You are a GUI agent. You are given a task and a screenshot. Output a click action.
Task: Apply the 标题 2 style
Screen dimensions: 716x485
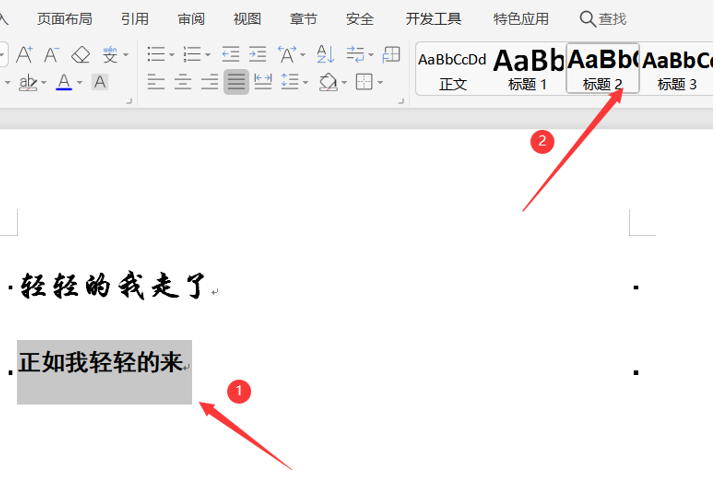pyautogui.click(x=602, y=69)
